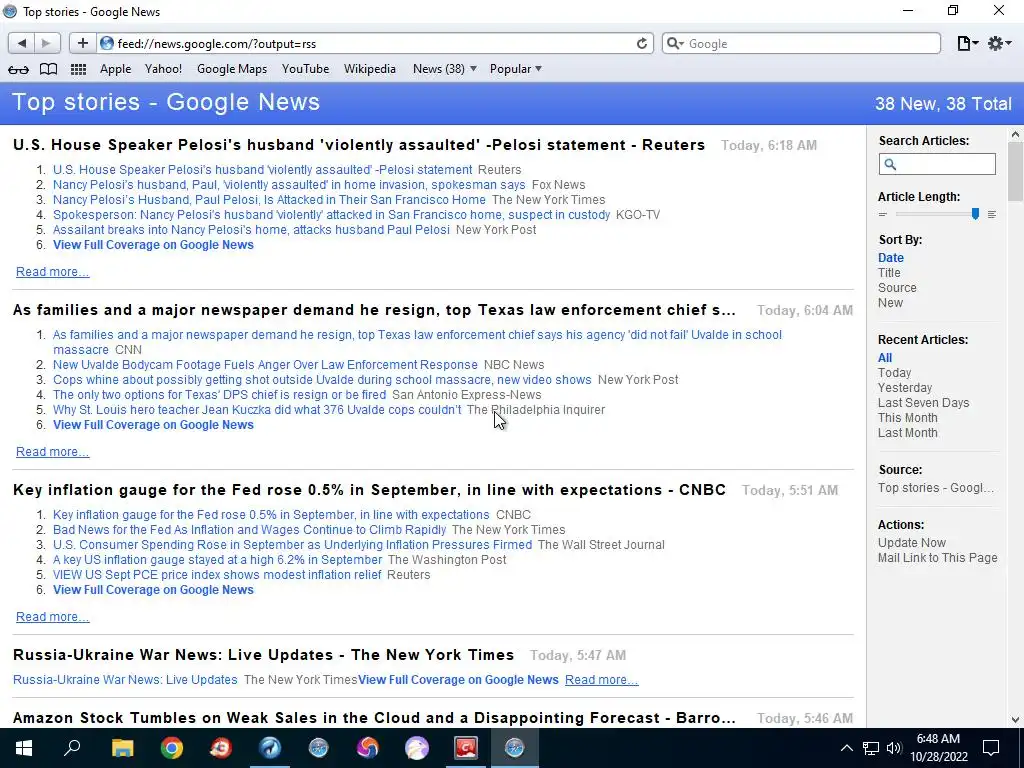
Task: Show hidden tray icons chevron
Action: pos(846,748)
